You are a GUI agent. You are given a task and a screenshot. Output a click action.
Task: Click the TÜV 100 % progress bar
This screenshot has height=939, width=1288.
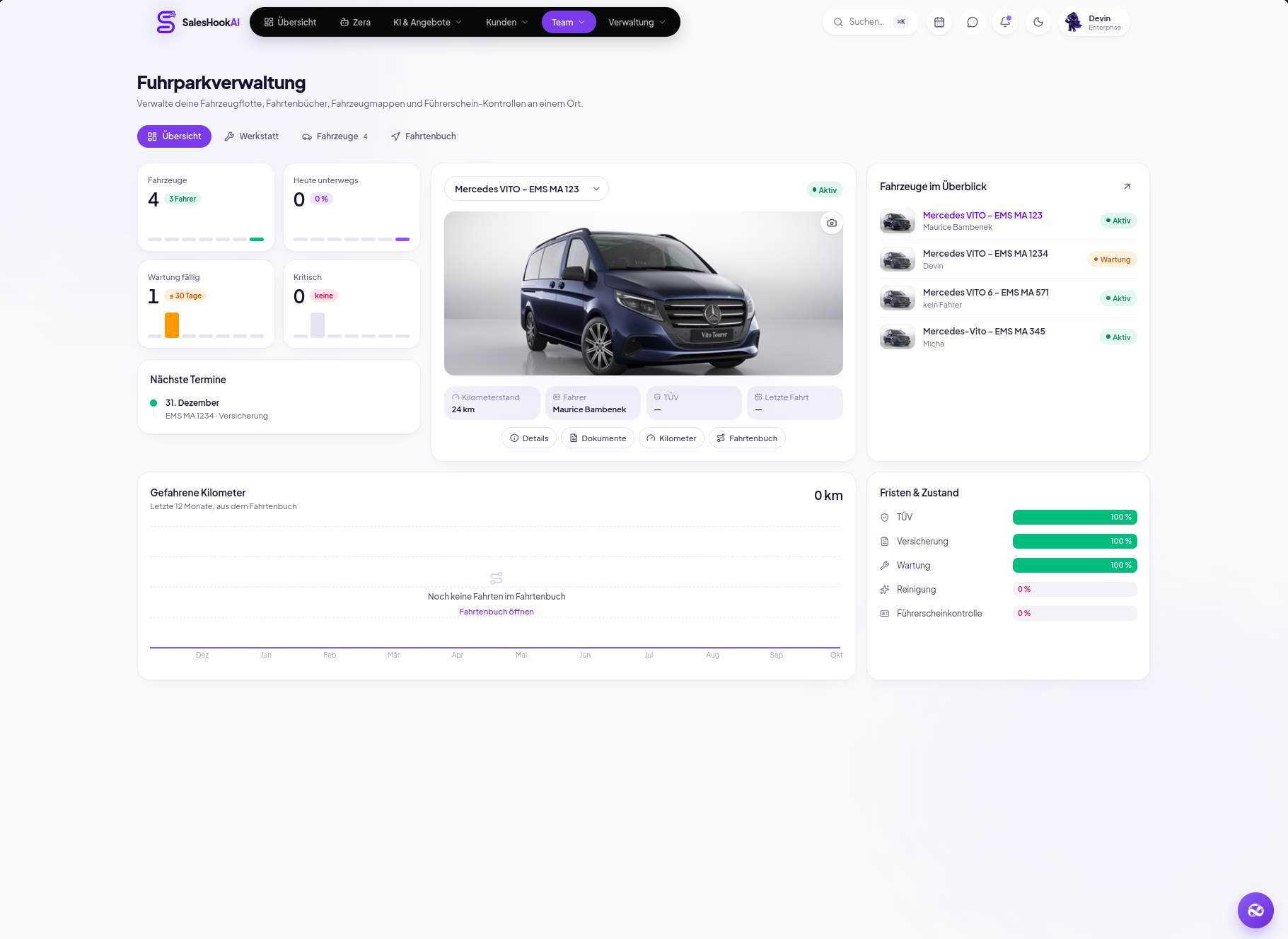pyautogui.click(x=1074, y=518)
